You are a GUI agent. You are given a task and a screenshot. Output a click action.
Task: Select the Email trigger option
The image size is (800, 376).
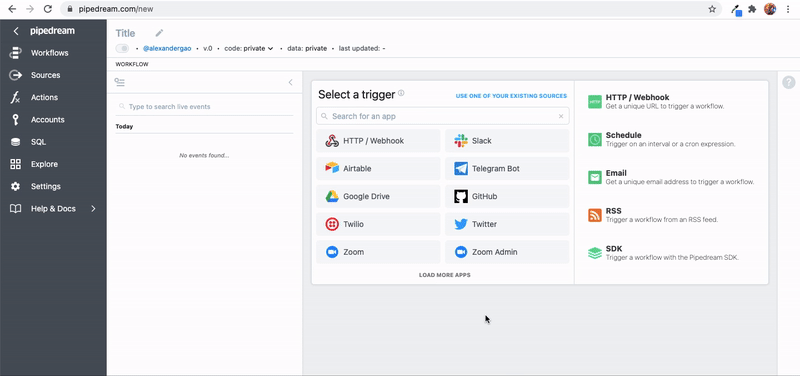tap(671, 177)
